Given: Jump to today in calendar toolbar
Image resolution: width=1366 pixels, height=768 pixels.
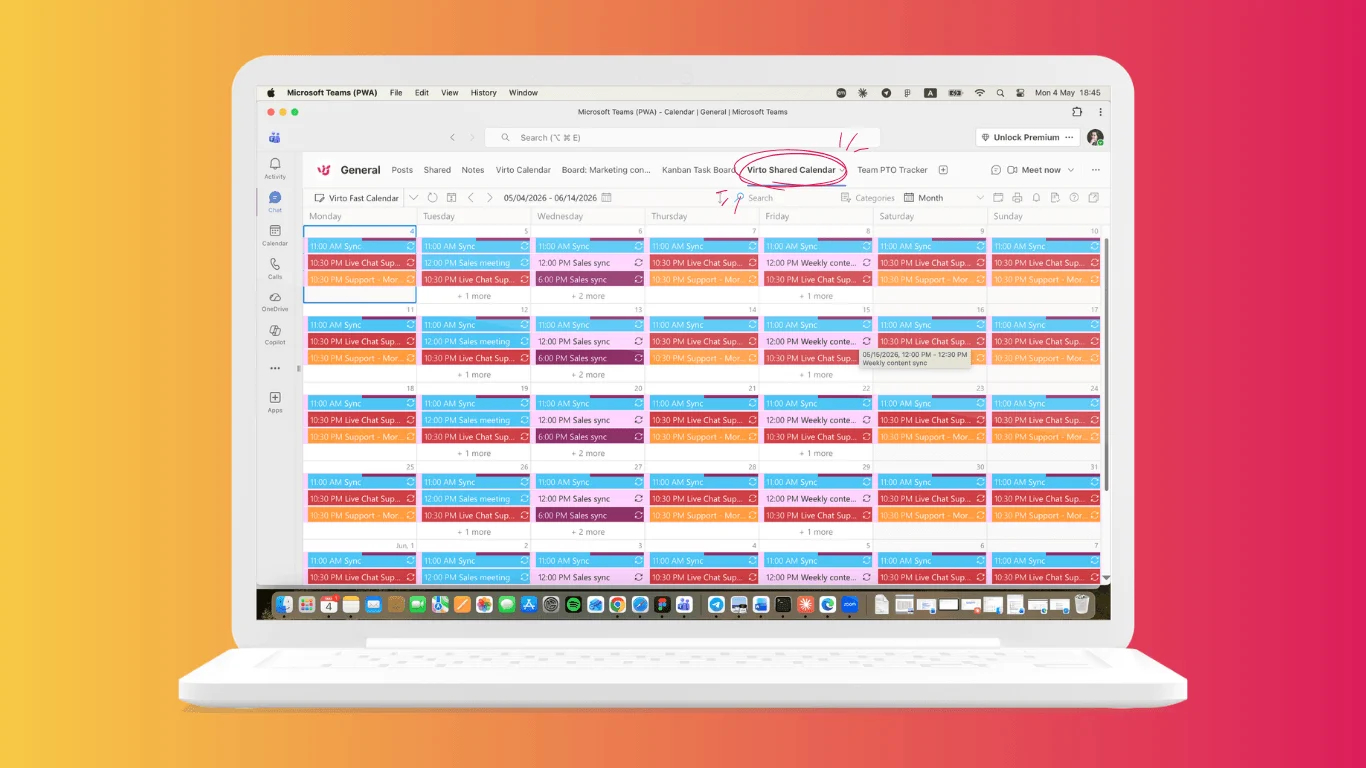Looking at the screenshot, I should tap(451, 198).
